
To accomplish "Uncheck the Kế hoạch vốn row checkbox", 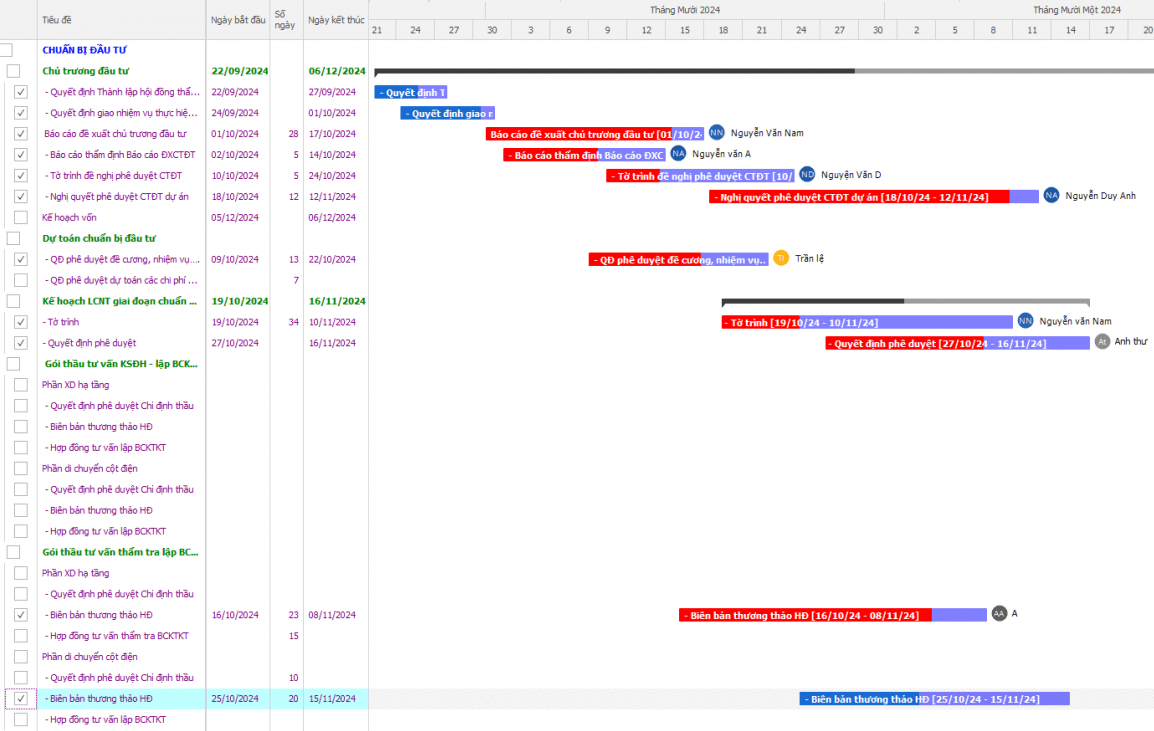I will (21, 217).
